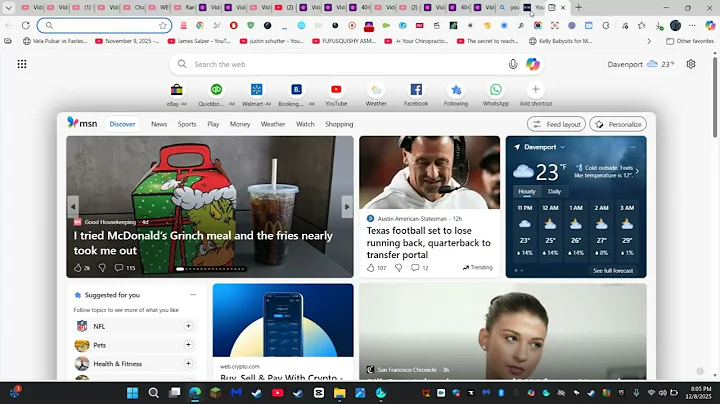Open McDonald's Grinch meal headline

tap(203, 243)
